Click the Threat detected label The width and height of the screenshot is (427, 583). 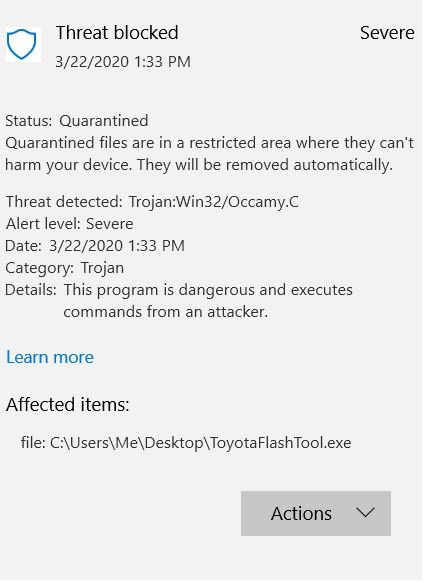pos(64,203)
